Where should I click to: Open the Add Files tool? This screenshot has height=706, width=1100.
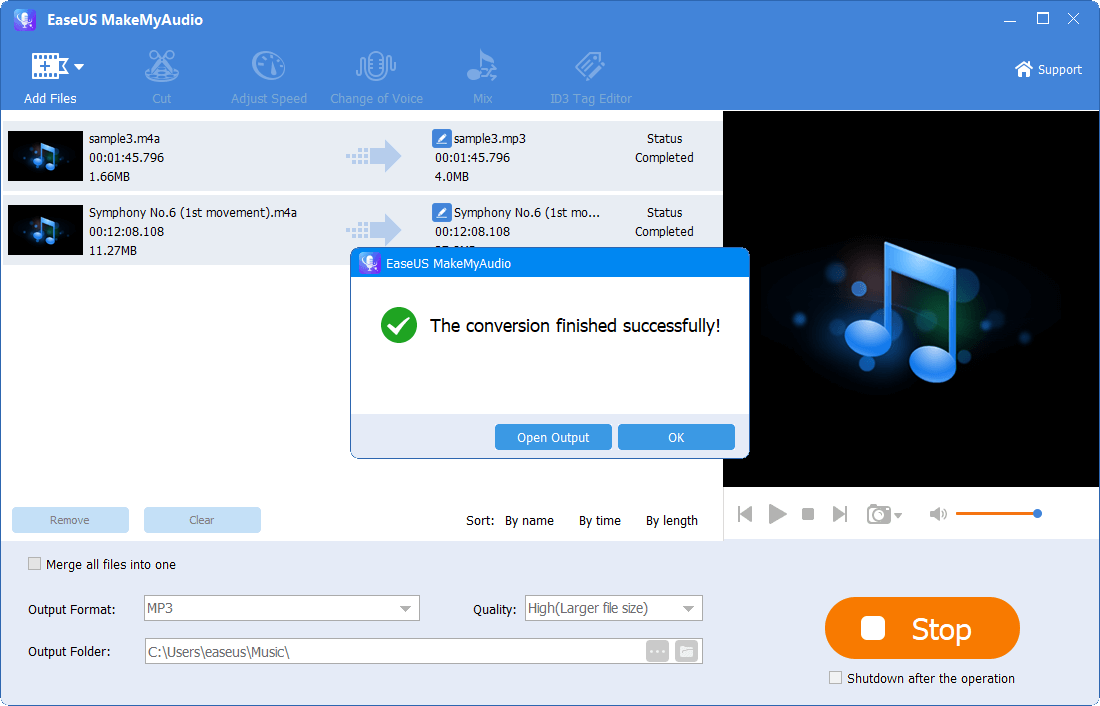point(44,70)
